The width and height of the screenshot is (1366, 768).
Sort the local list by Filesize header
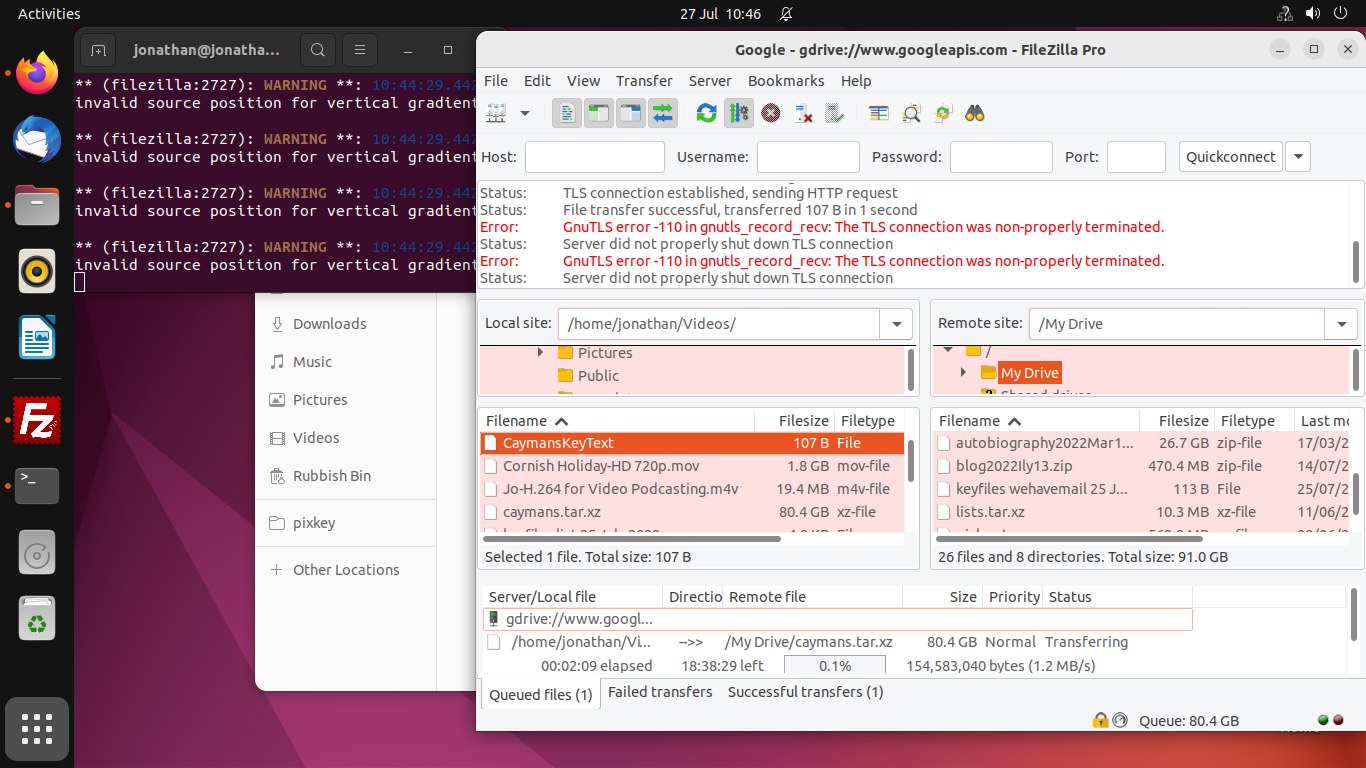793,421
